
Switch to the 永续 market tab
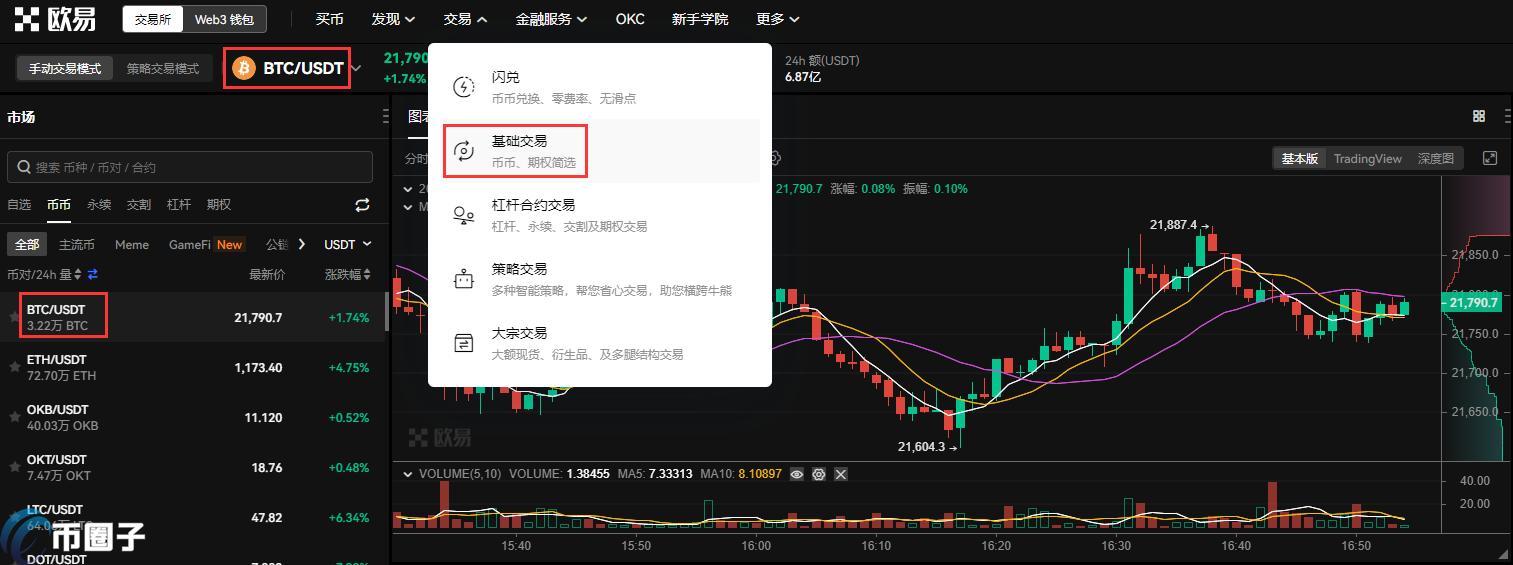coord(99,205)
